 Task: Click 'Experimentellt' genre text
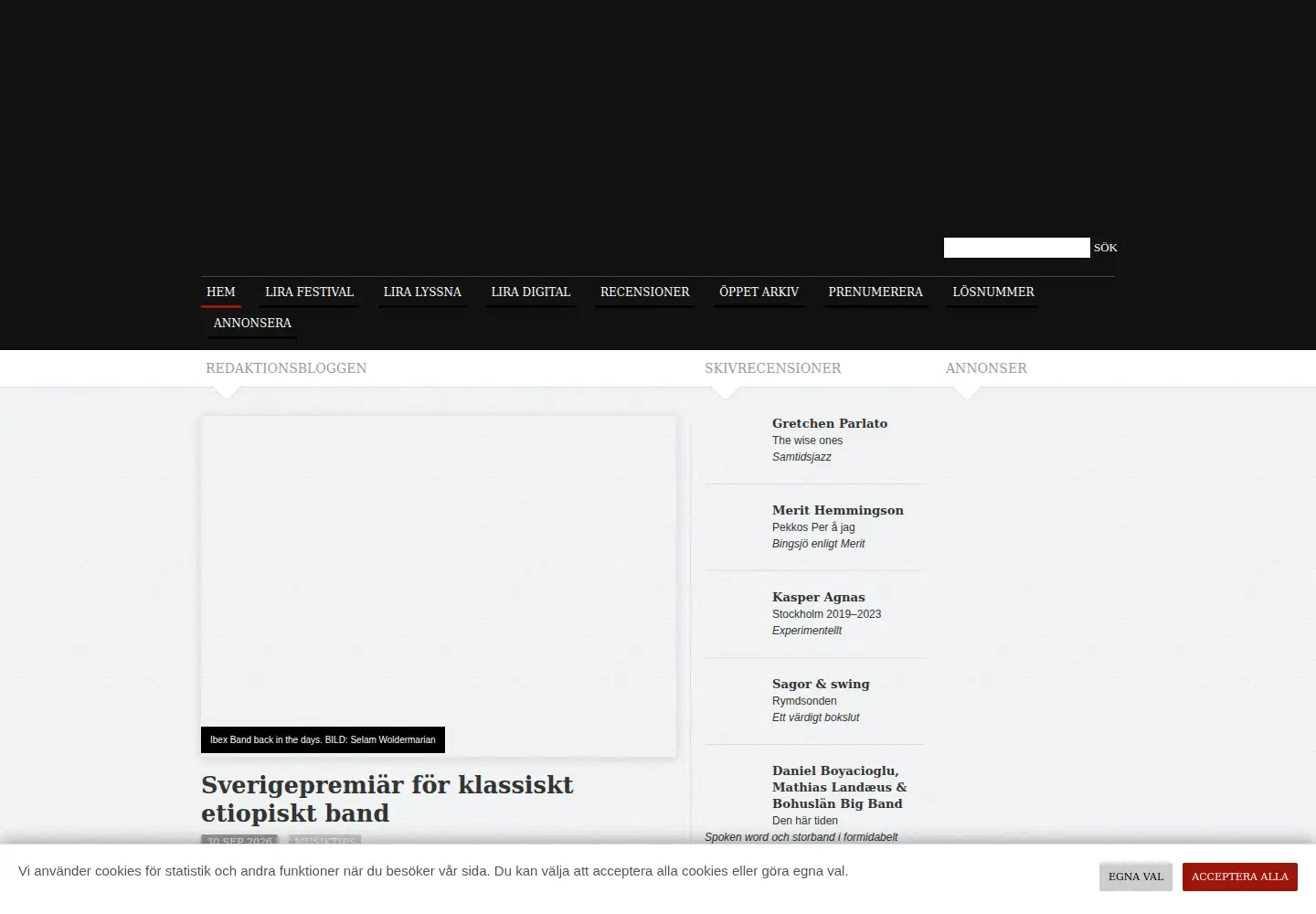coord(807,631)
